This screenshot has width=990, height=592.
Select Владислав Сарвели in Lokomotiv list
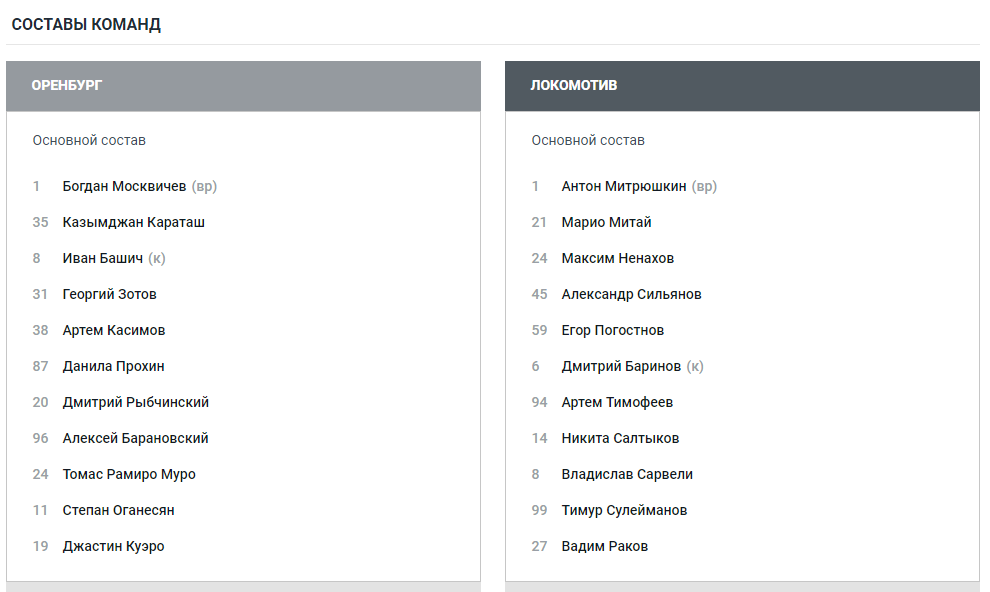[x=627, y=474]
